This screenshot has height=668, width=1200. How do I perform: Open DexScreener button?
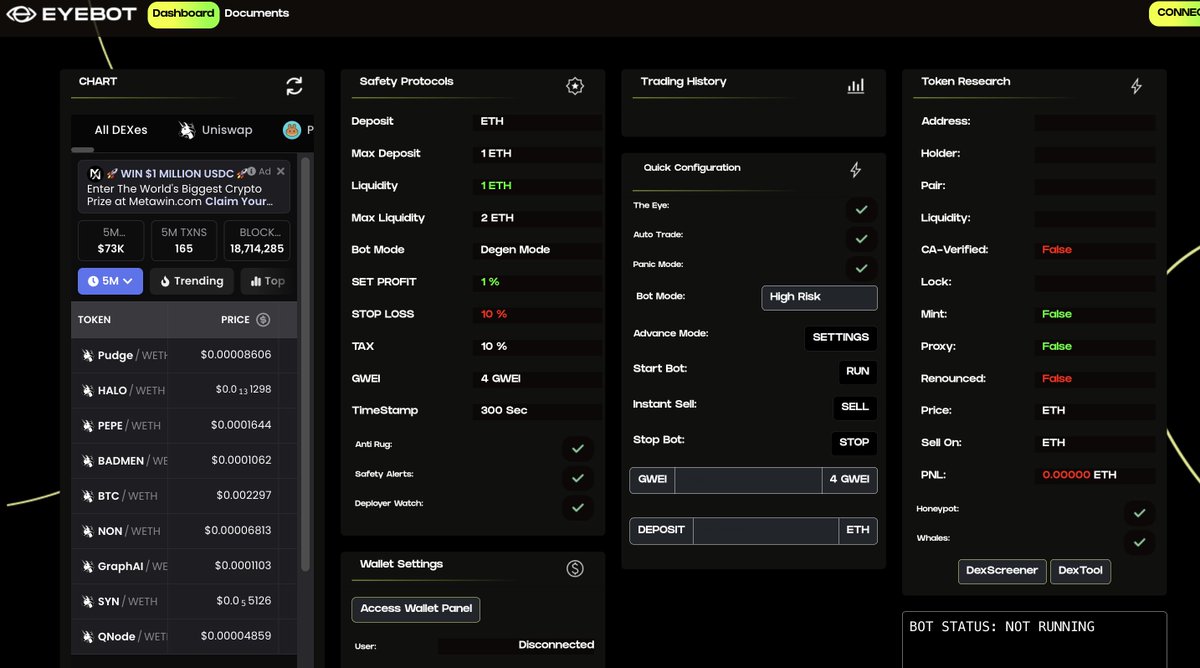(x=1002, y=571)
